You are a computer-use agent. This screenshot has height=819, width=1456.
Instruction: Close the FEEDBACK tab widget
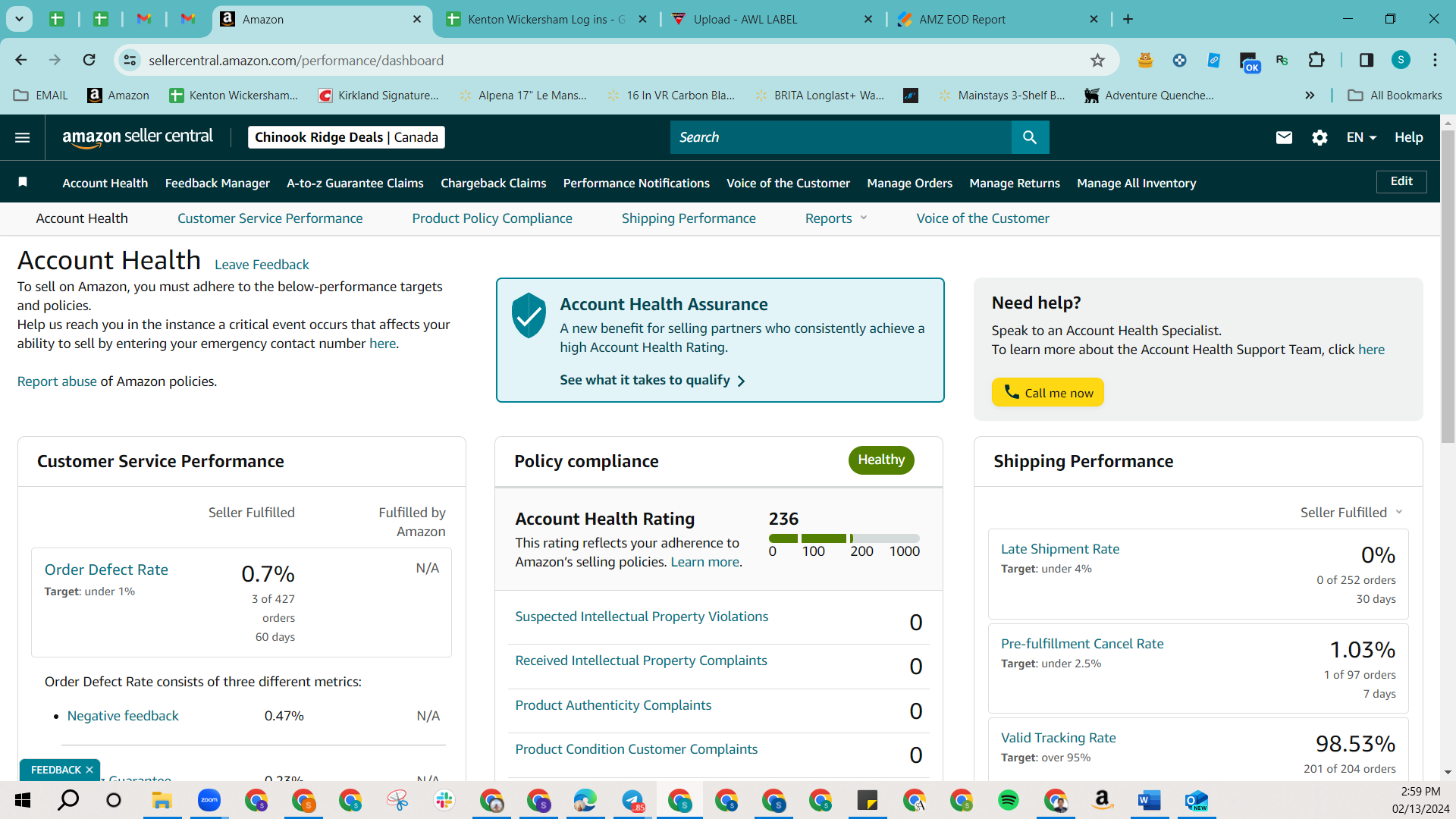click(89, 770)
